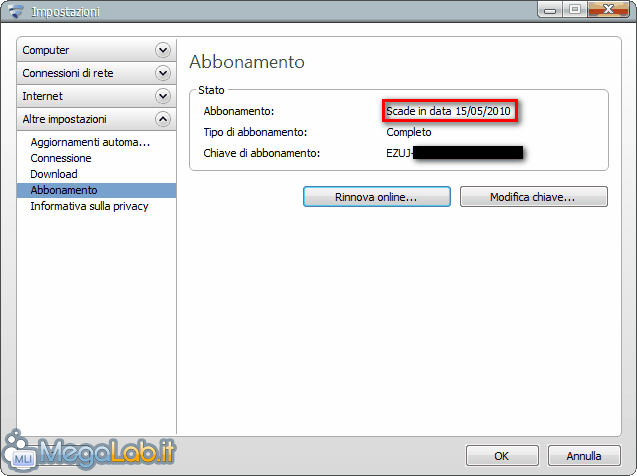Viewport: 637px width, 476px height.
Task: Select the Connessione sidebar item
Action: (61, 158)
